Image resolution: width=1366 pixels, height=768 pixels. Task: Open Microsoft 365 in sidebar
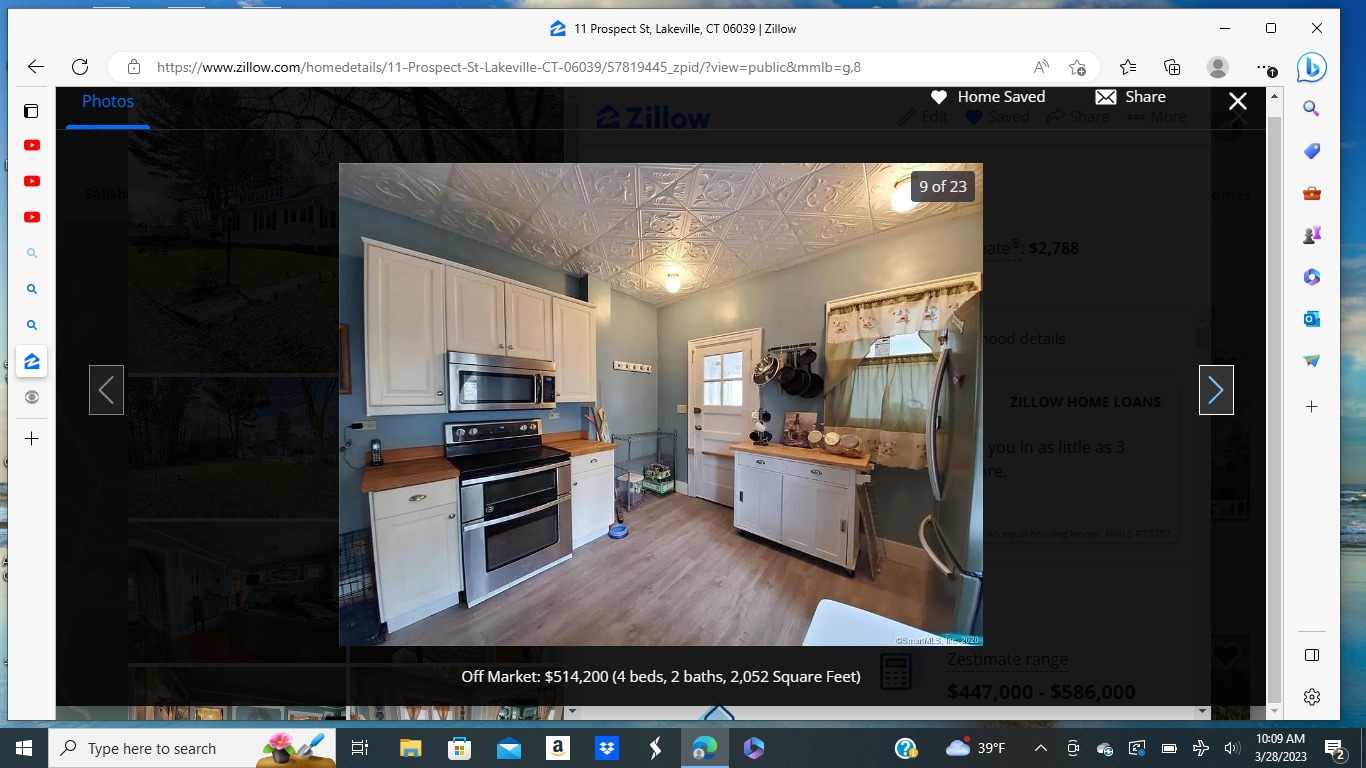click(x=1312, y=277)
